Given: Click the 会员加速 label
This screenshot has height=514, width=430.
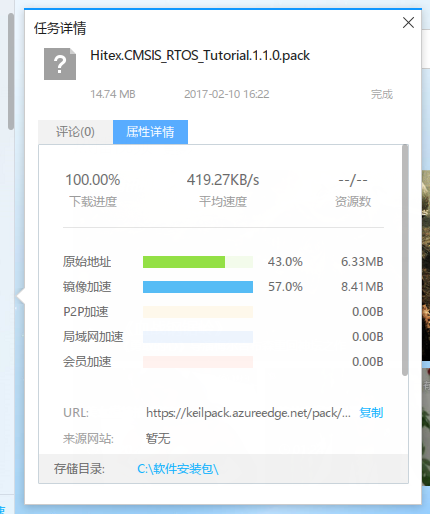Looking at the screenshot, I should pyautogui.click(x=87, y=362).
